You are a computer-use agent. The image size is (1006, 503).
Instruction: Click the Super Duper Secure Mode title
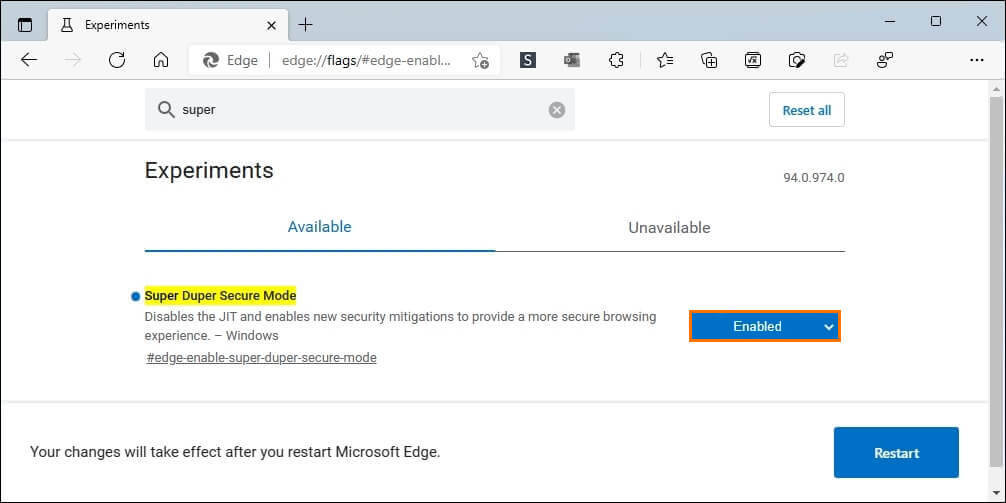pyautogui.click(x=221, y=296)
